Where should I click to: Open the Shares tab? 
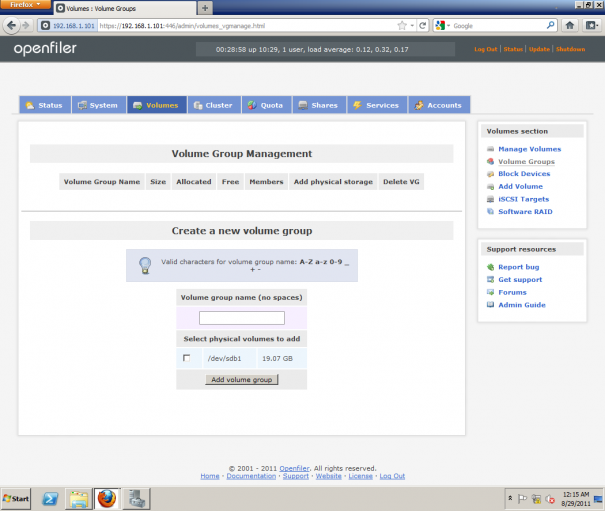click(319, 105)
